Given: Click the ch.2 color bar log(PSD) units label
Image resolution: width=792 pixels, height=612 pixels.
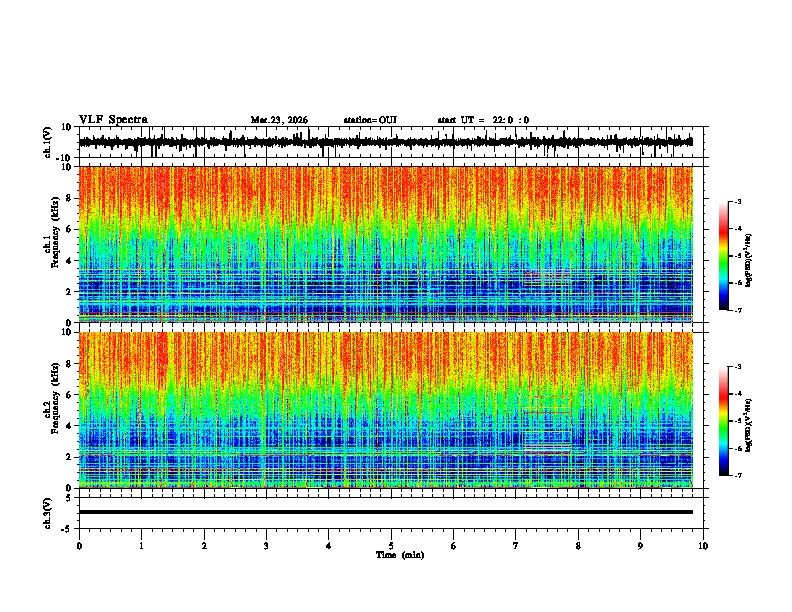Looking at the screenshot, I should tap(749, 425).
